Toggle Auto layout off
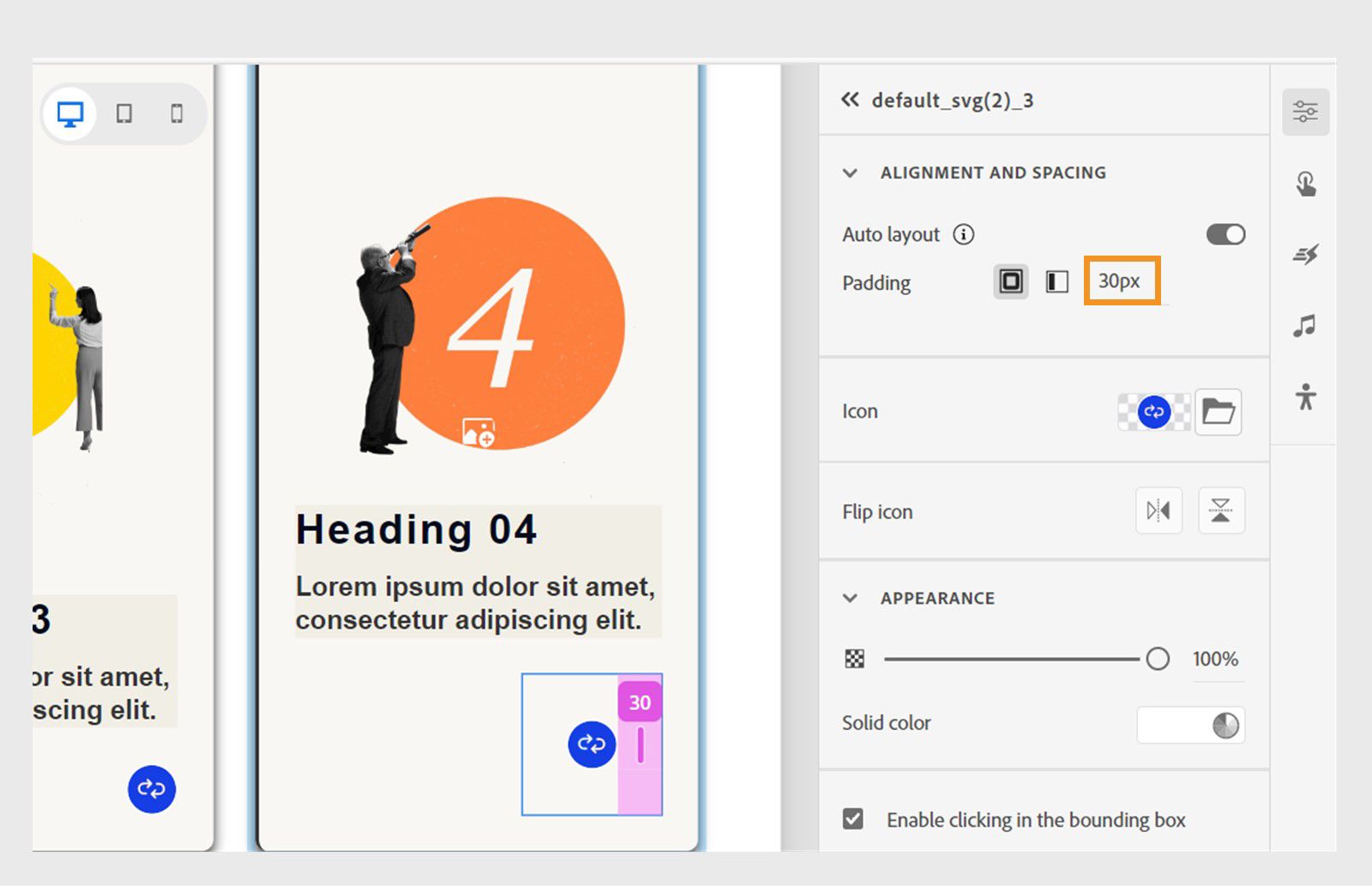 pyautogui.click(x=1225, y=233)
